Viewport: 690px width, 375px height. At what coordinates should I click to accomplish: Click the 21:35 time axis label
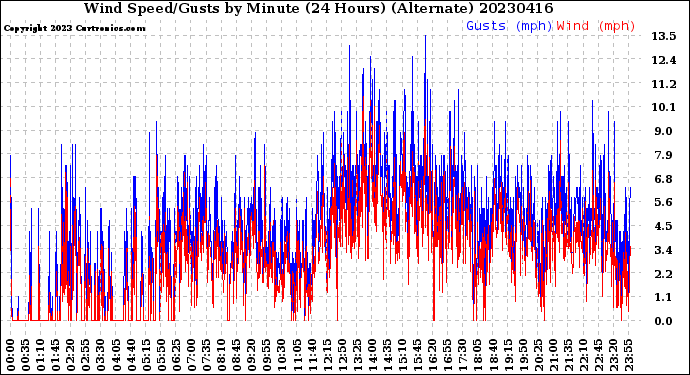(x=568, y=355)
